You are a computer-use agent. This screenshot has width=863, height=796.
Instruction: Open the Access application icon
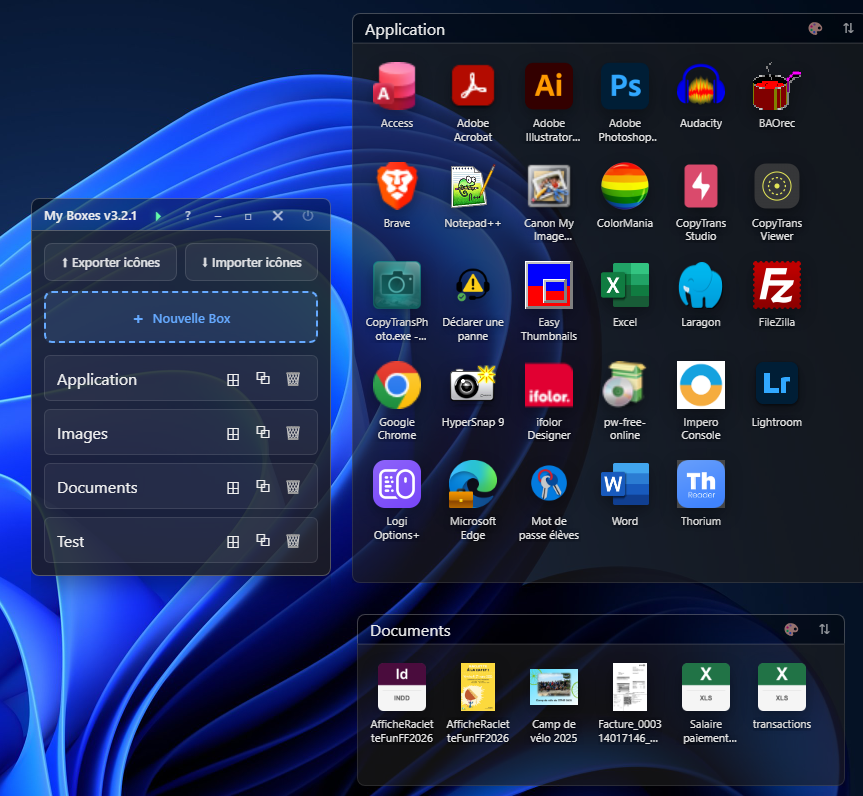point(396,86)
